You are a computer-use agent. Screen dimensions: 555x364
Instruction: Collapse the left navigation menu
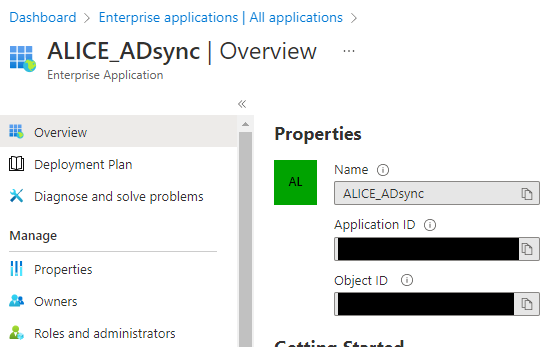[242, 104]
